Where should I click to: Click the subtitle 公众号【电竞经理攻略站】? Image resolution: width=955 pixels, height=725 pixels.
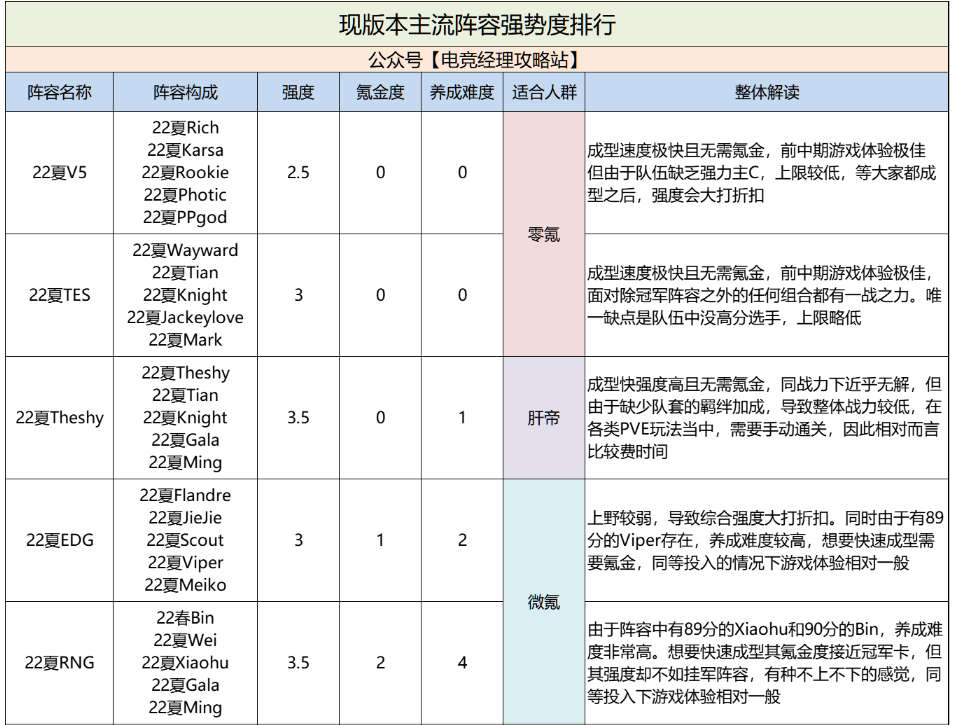coord(477,60)
